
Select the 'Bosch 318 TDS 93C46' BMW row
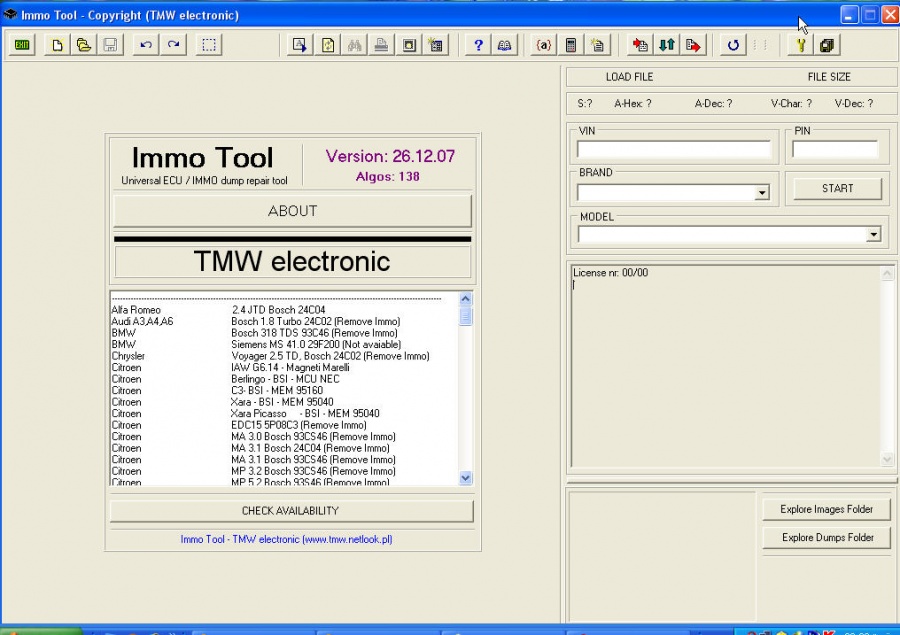coord(284,333)
